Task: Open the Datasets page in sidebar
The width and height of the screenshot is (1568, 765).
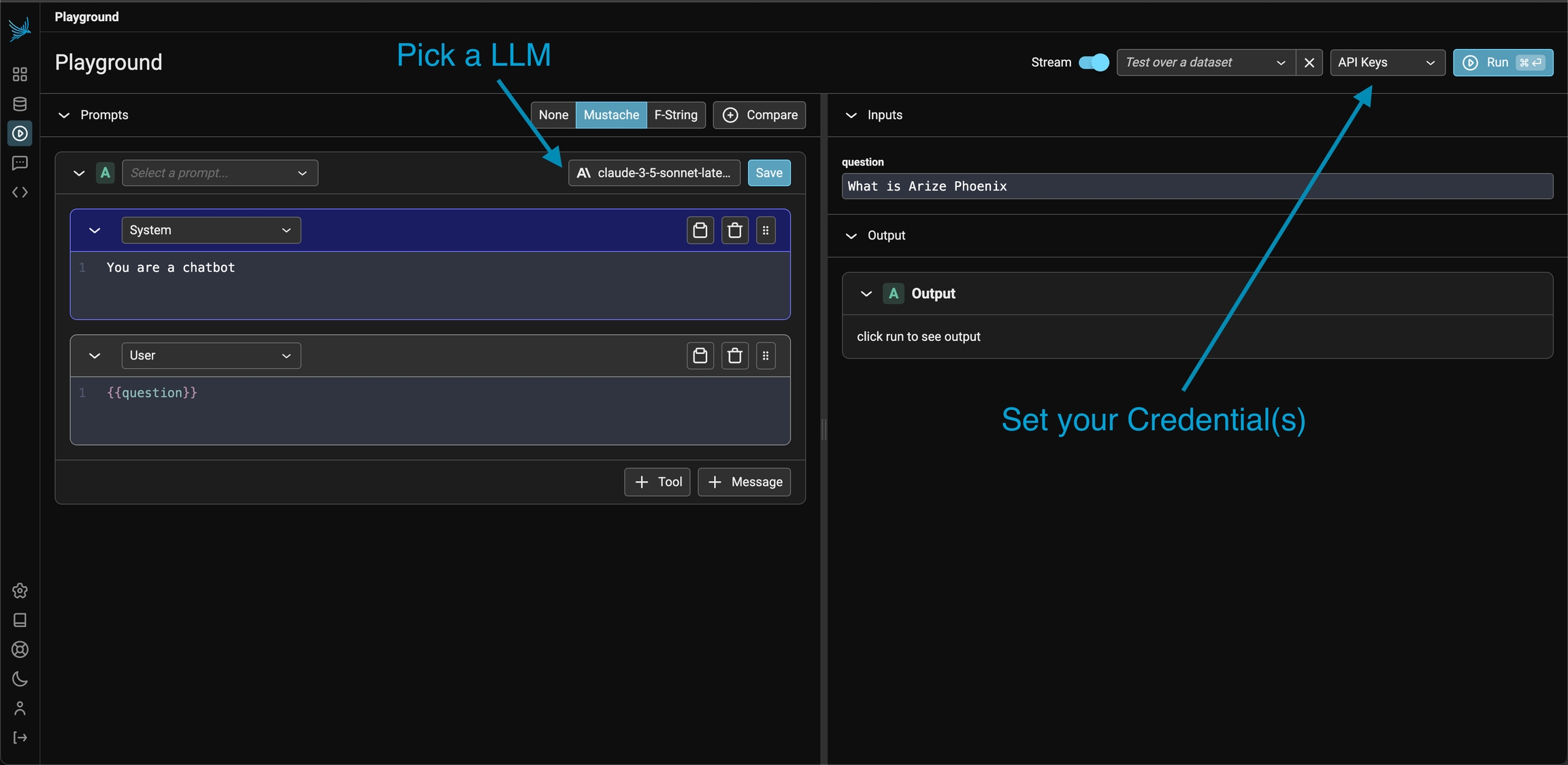Action: [20, 104]
